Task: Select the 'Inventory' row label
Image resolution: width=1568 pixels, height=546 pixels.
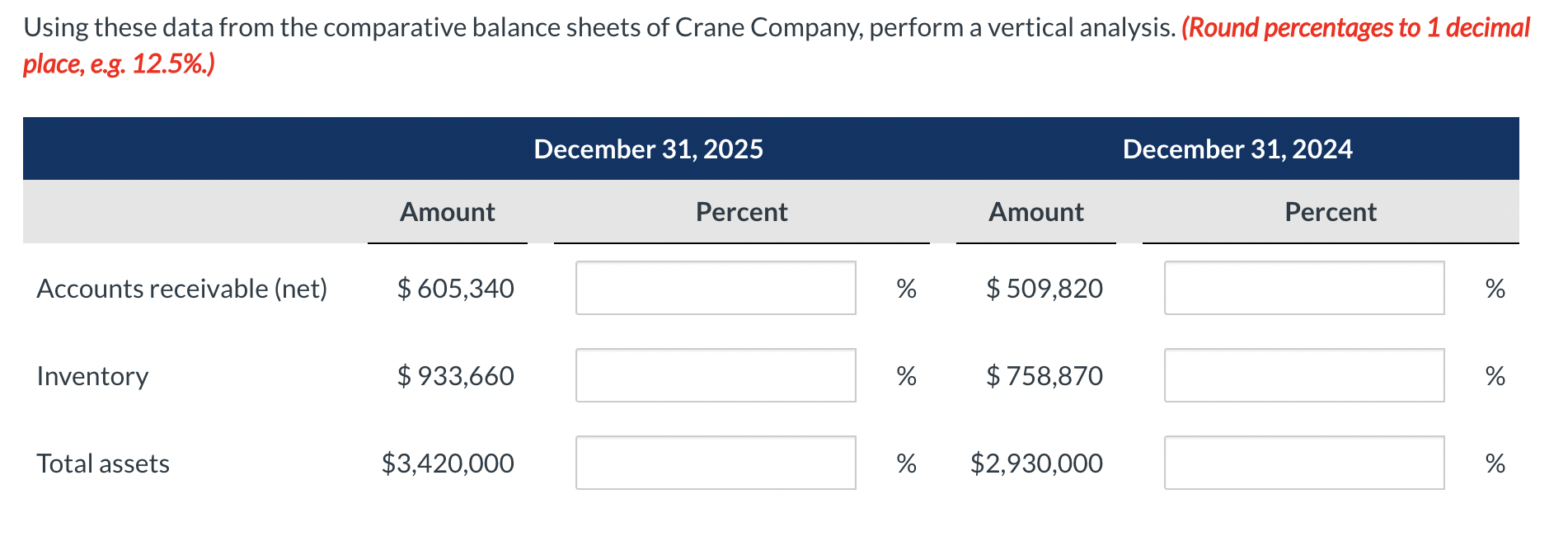Action: (92, 376)
